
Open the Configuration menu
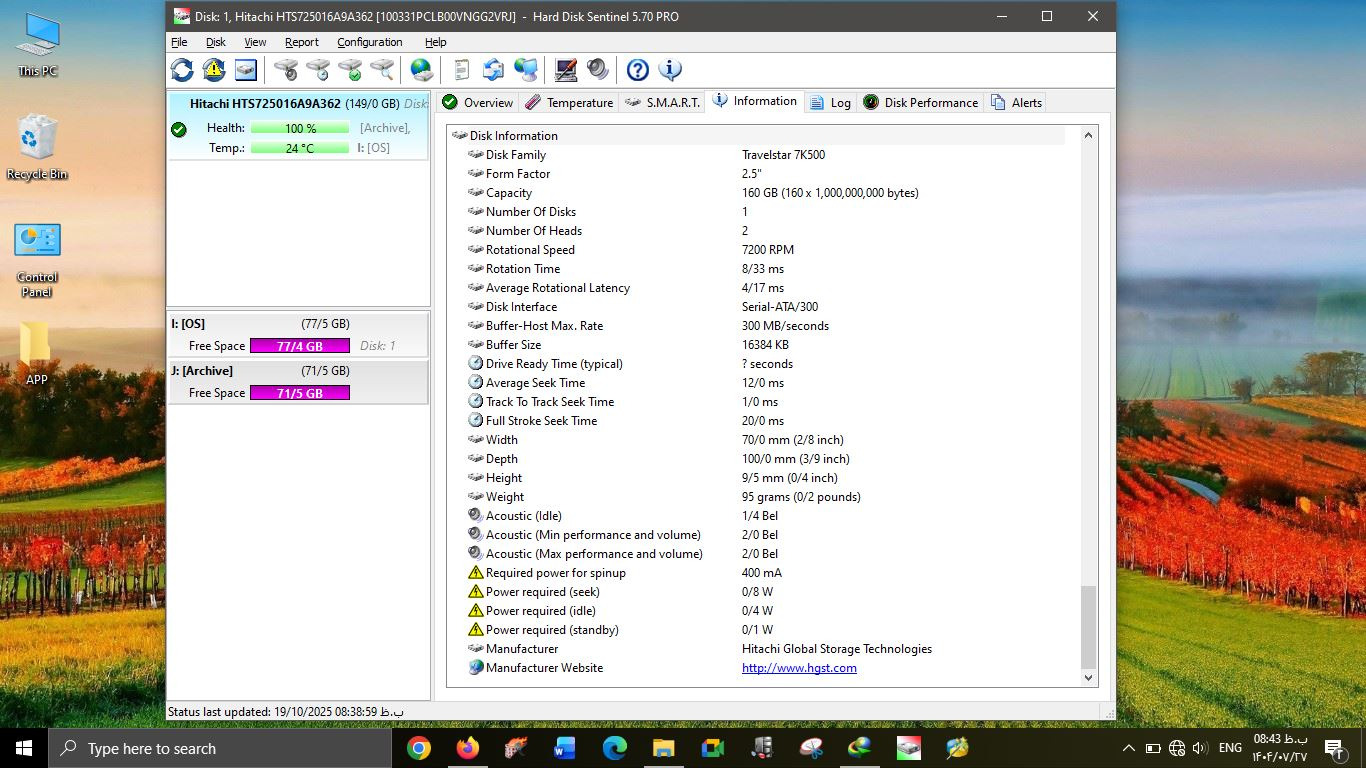click(369, 42)
